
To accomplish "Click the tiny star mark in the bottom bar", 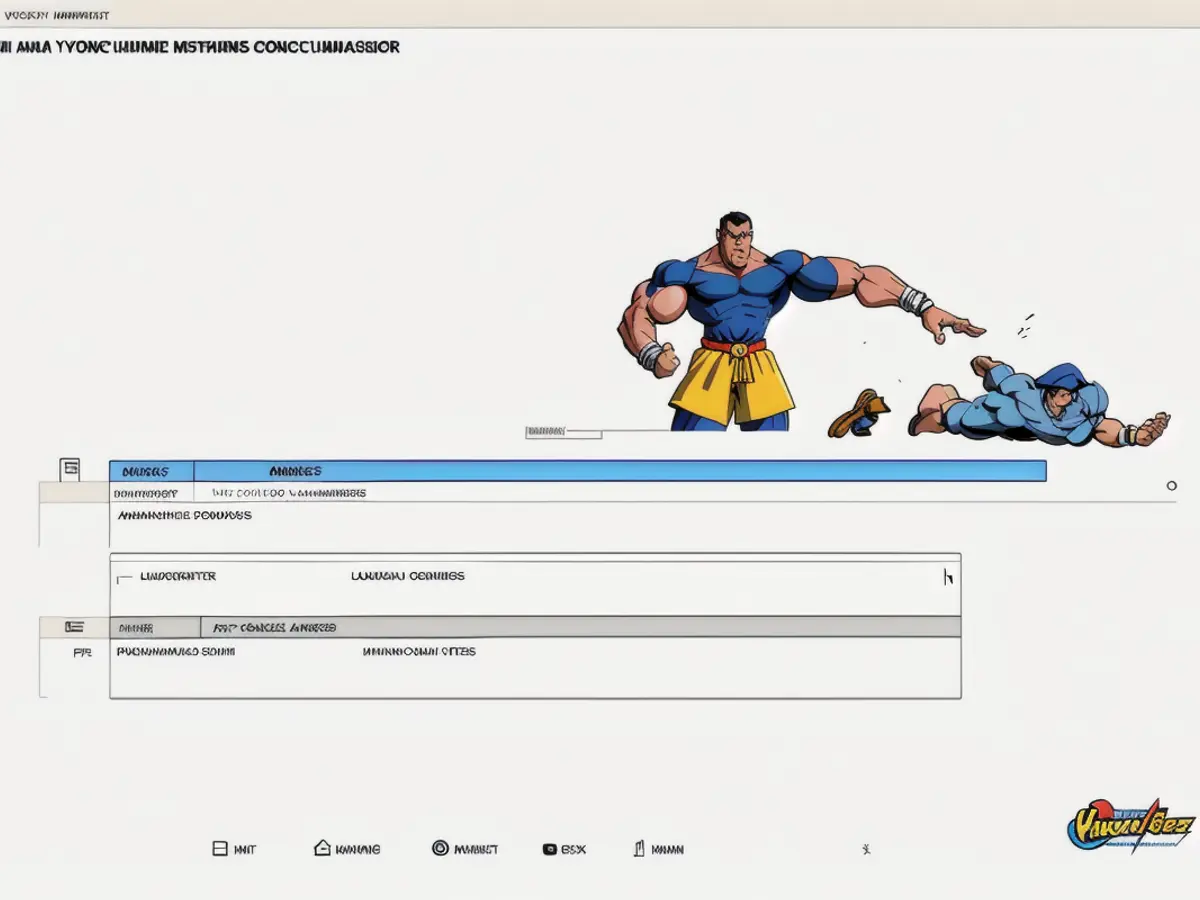I will [866, 849].
